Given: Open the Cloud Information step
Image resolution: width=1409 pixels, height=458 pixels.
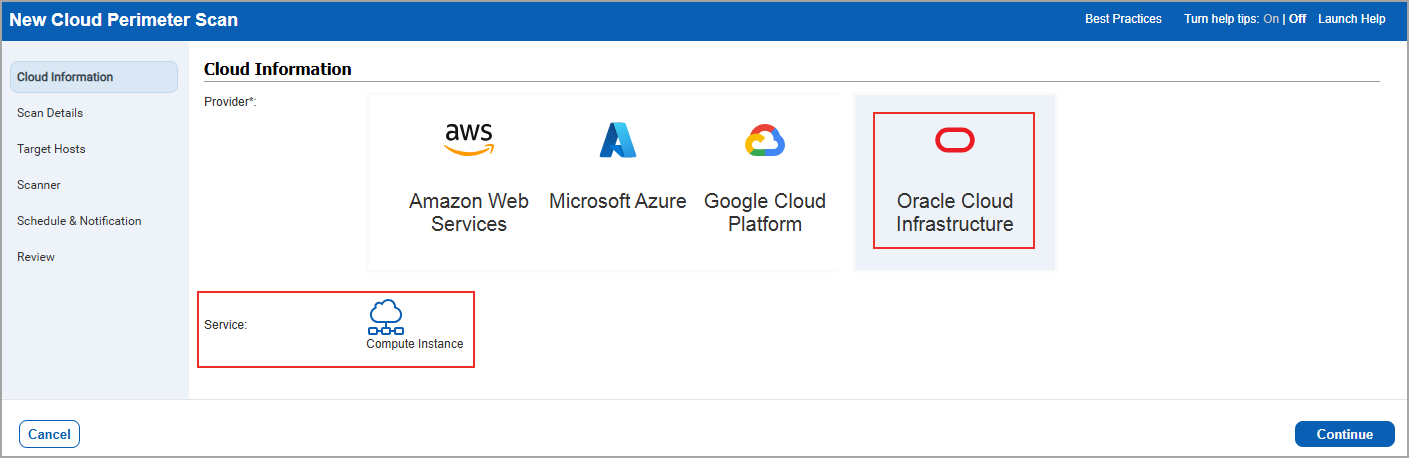Looking at the screenshot, I should (94, 77).
